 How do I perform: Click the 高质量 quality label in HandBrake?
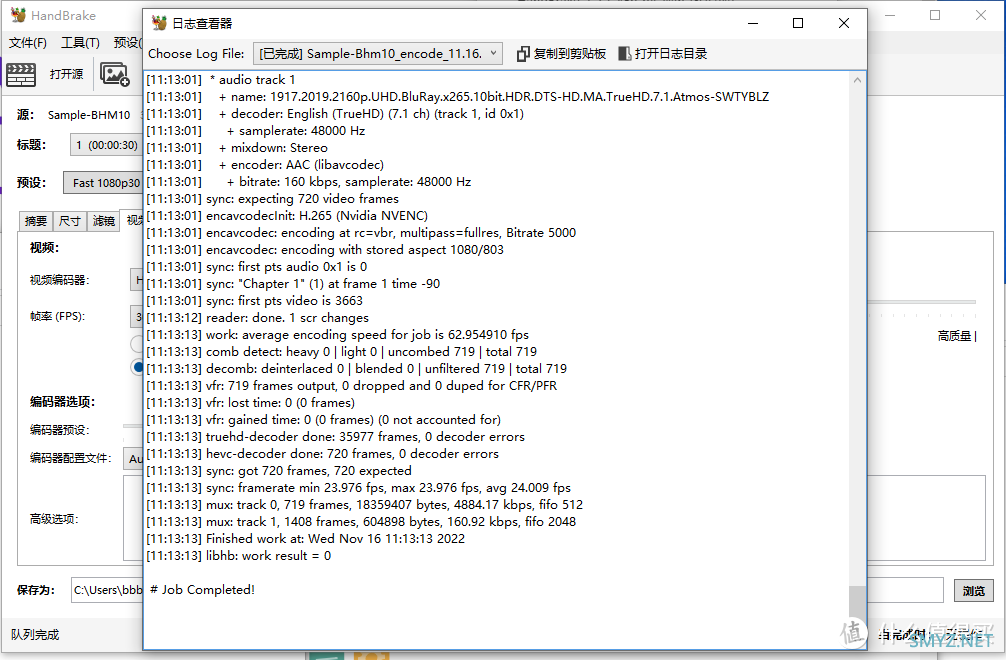954,336
